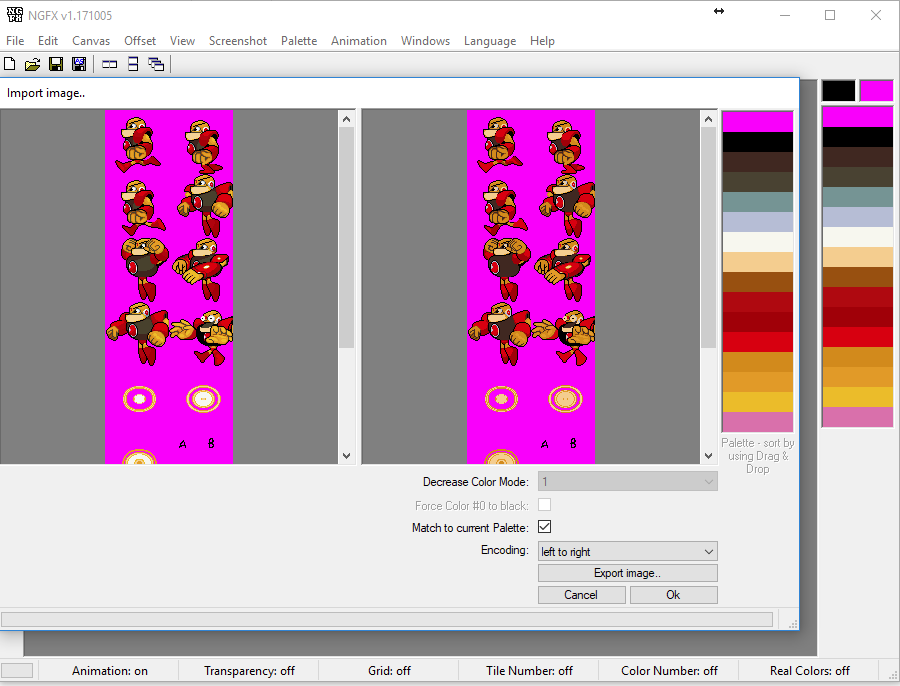Screen dimensions: 900x686
Task: Click the Save As toolbar icon
Action: [78, 64]
